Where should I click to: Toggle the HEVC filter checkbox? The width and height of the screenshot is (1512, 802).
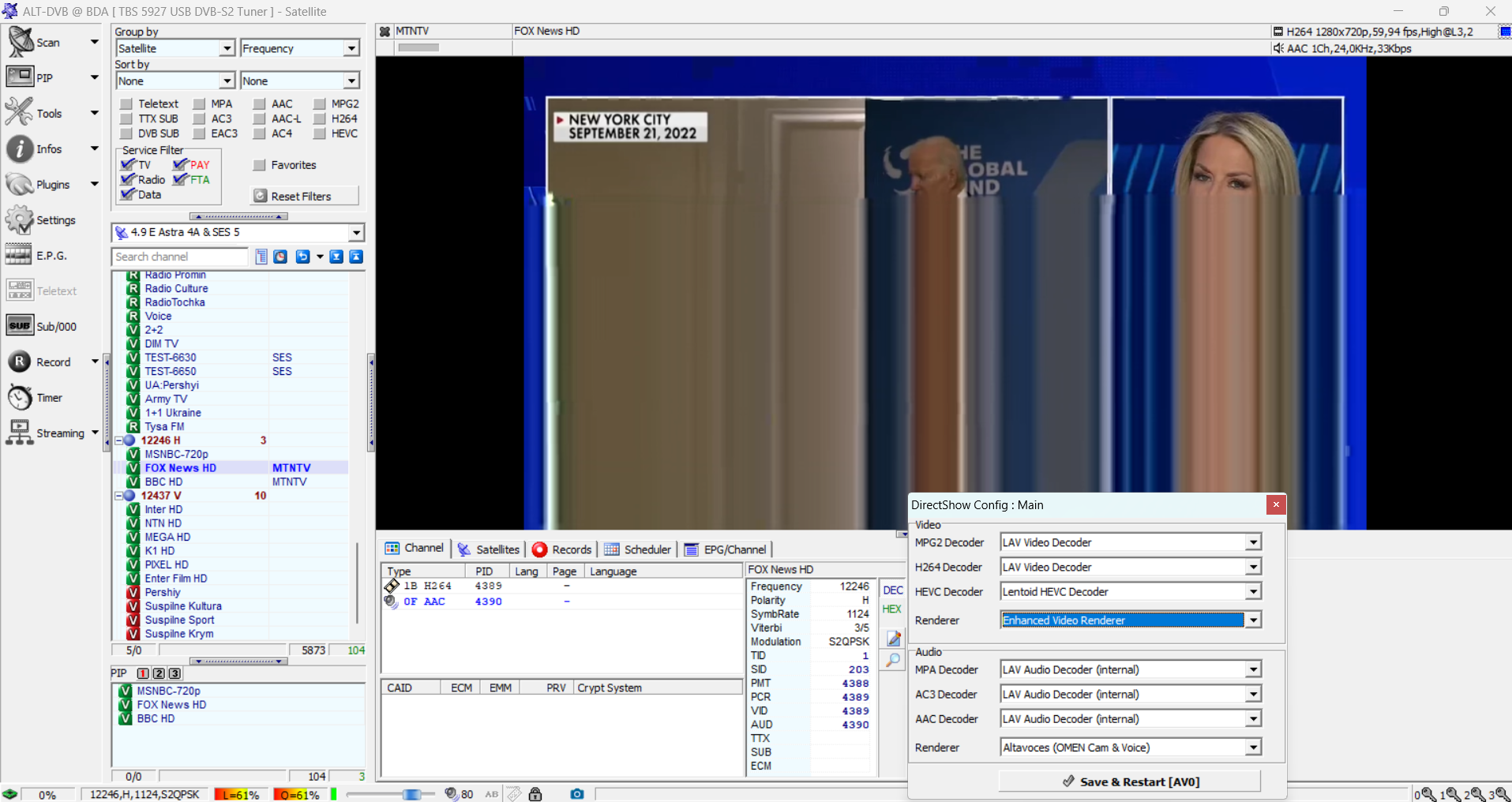tap(320, 133)
